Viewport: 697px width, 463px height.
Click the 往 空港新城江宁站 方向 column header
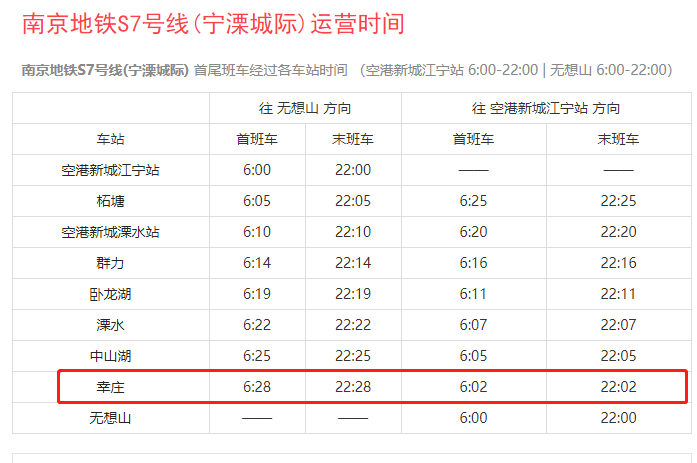pos(545,108)
